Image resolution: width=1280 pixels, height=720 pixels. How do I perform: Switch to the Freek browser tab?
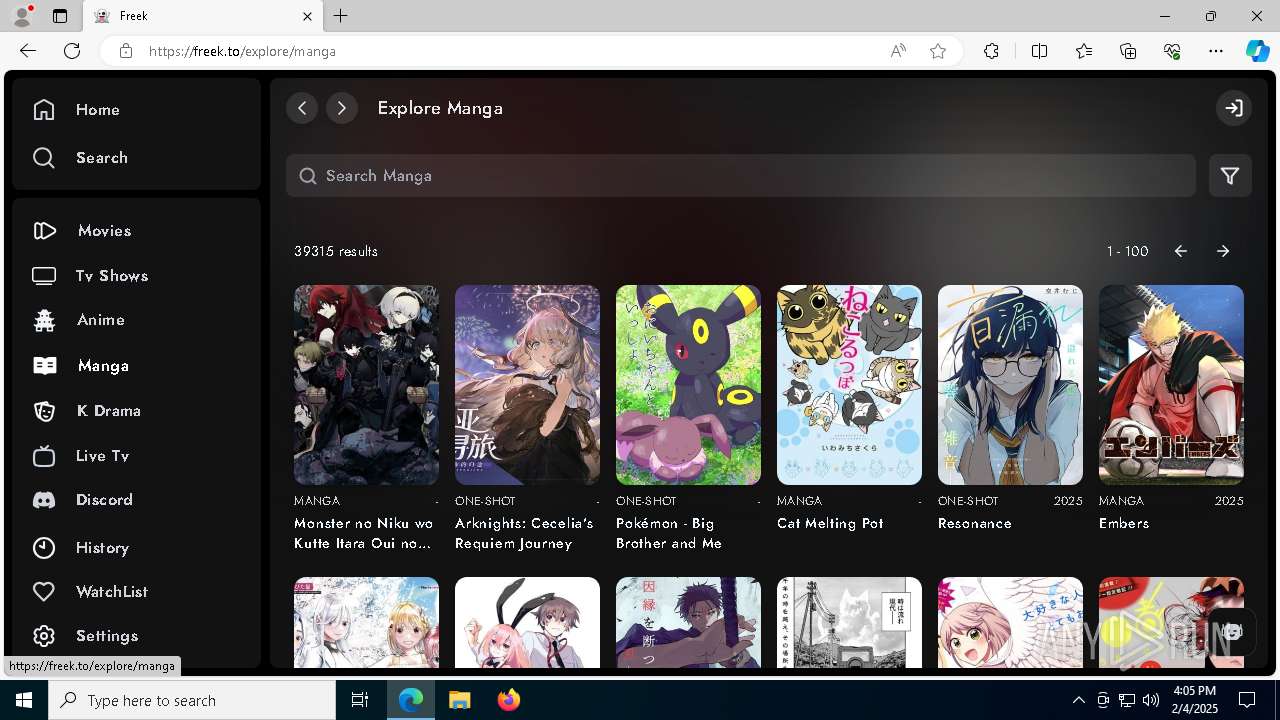pyautogui.click(x=202, y=16)
